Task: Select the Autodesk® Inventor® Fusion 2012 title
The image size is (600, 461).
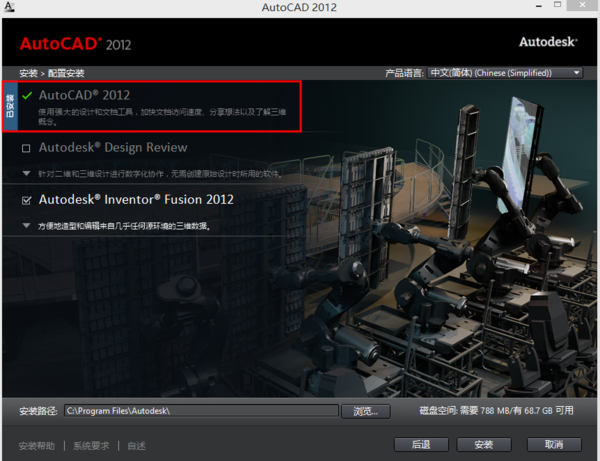Action: [x=136, y=199]
